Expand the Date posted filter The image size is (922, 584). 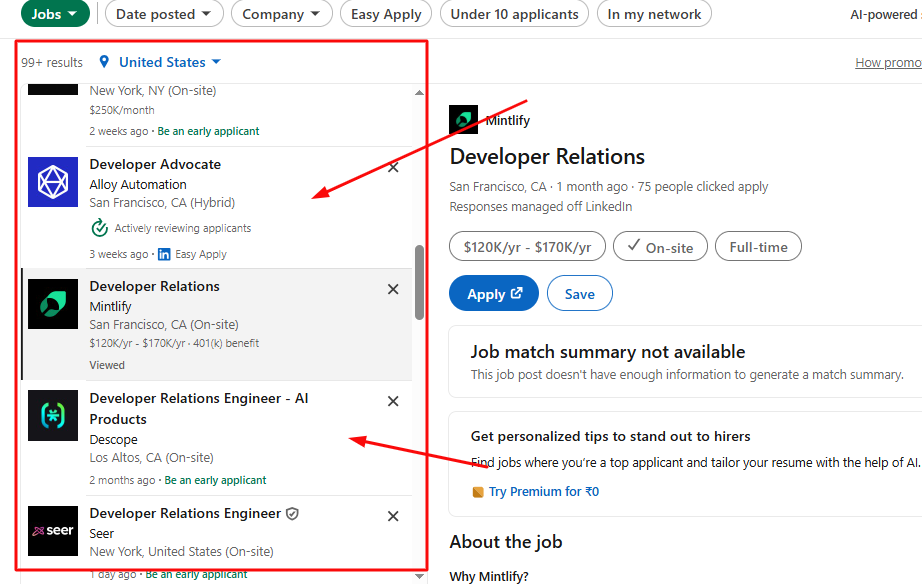click(164, 14)
